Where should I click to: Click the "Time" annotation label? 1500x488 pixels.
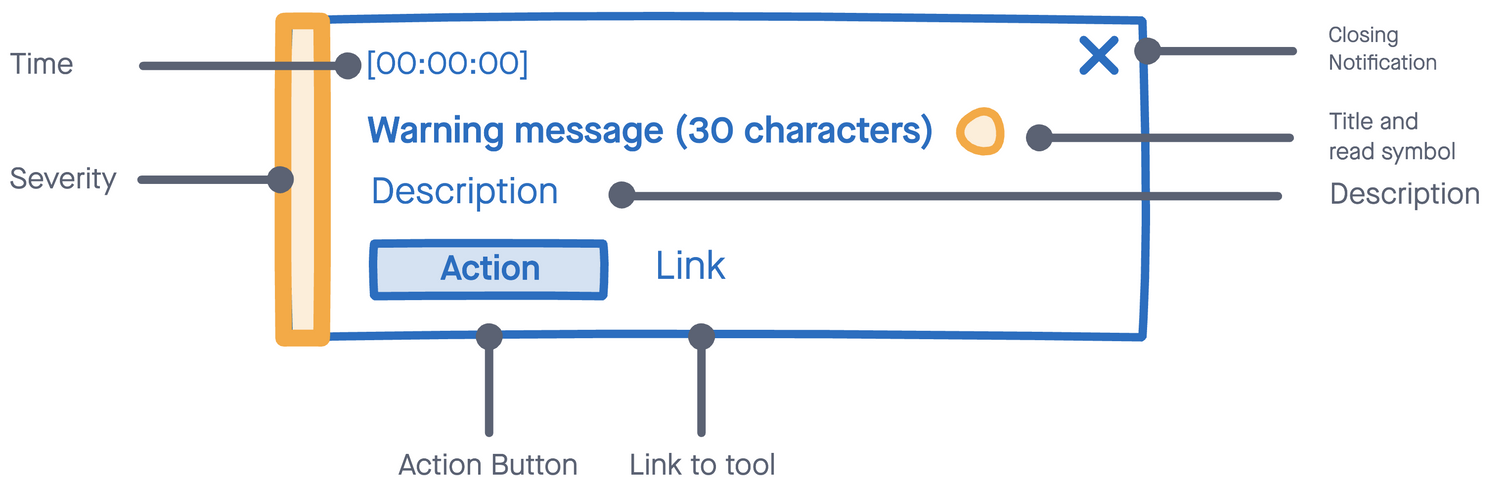[x=42, y=64]
